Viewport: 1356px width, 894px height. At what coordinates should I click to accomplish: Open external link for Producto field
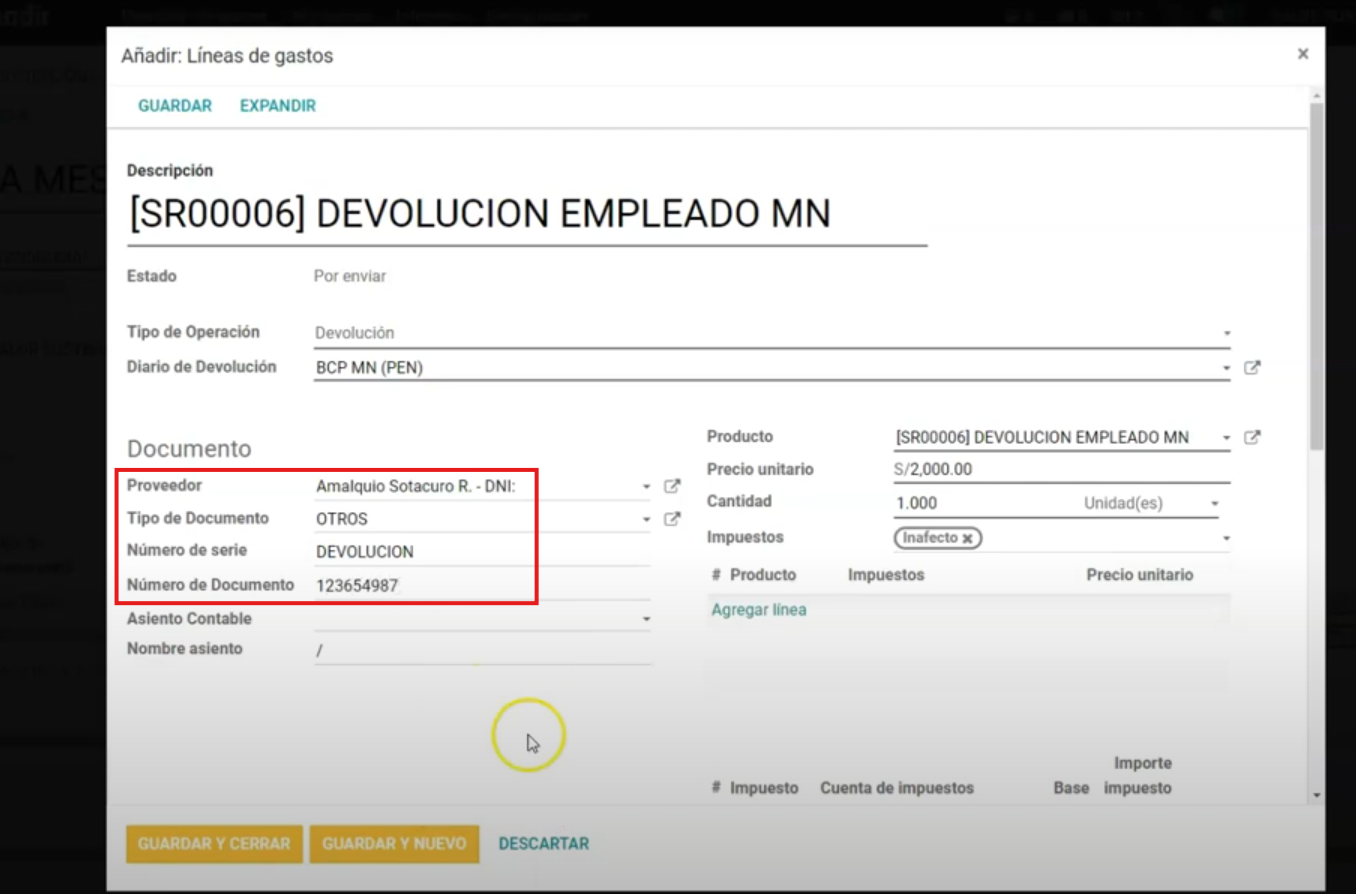pyautogui.click(x=1252, y=438)
